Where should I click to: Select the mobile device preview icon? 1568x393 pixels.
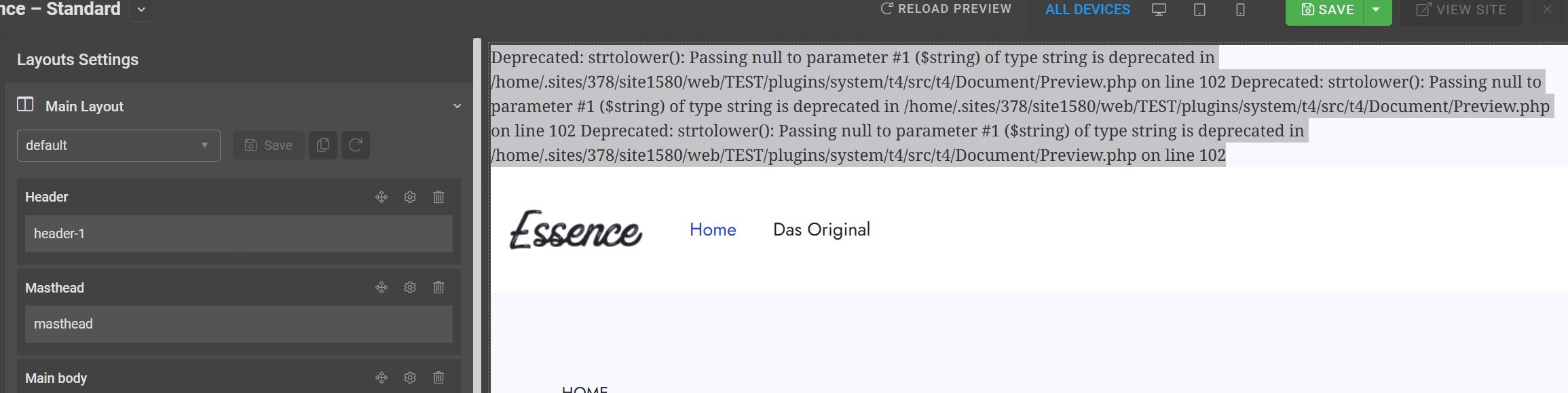click(1240, 10)
